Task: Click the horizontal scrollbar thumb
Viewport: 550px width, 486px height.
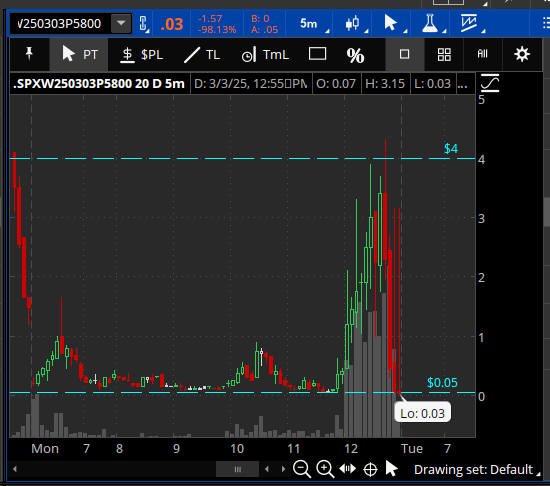Action: point(237,469)
